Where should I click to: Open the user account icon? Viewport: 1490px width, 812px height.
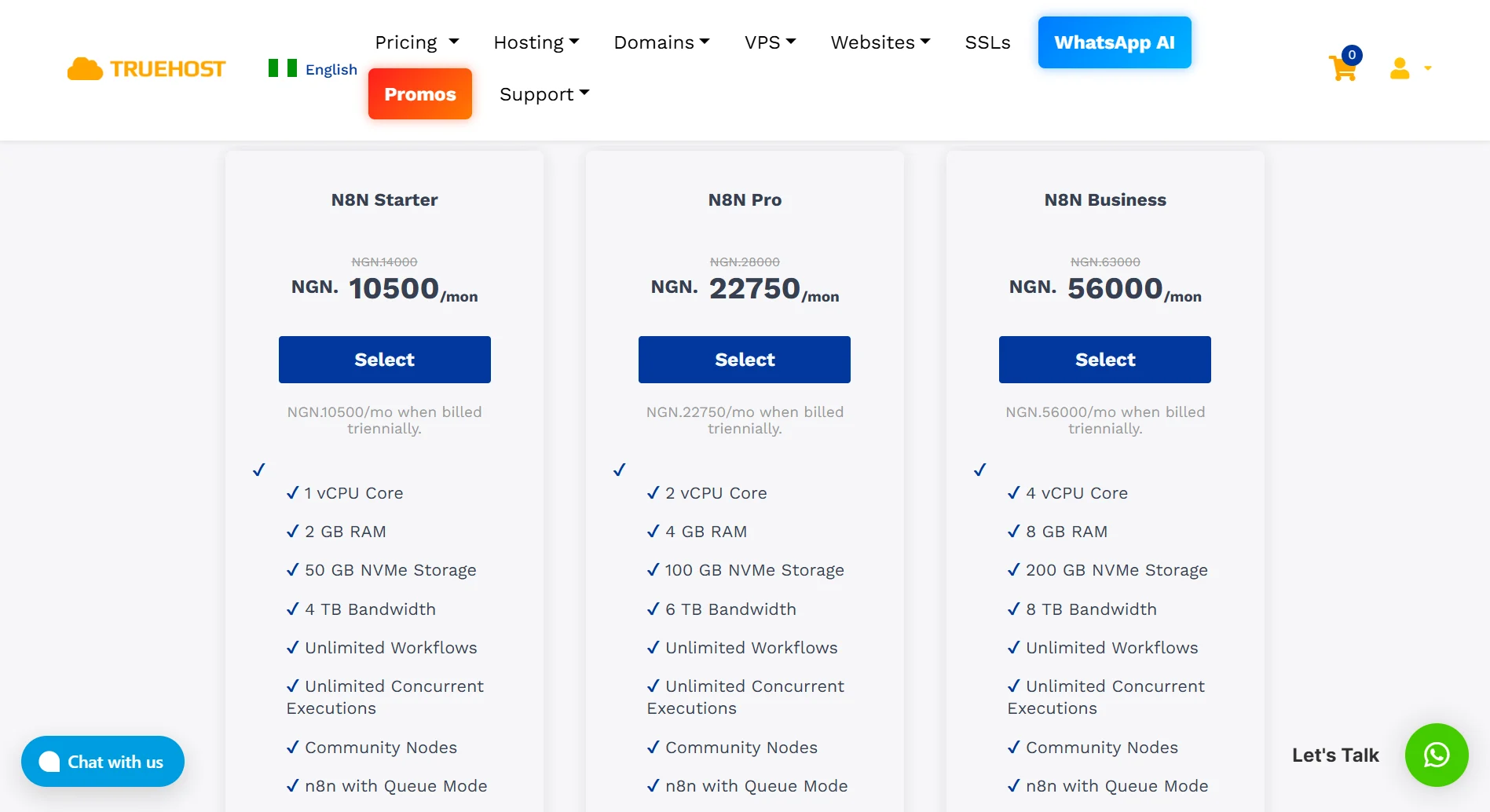[1400, 68]
